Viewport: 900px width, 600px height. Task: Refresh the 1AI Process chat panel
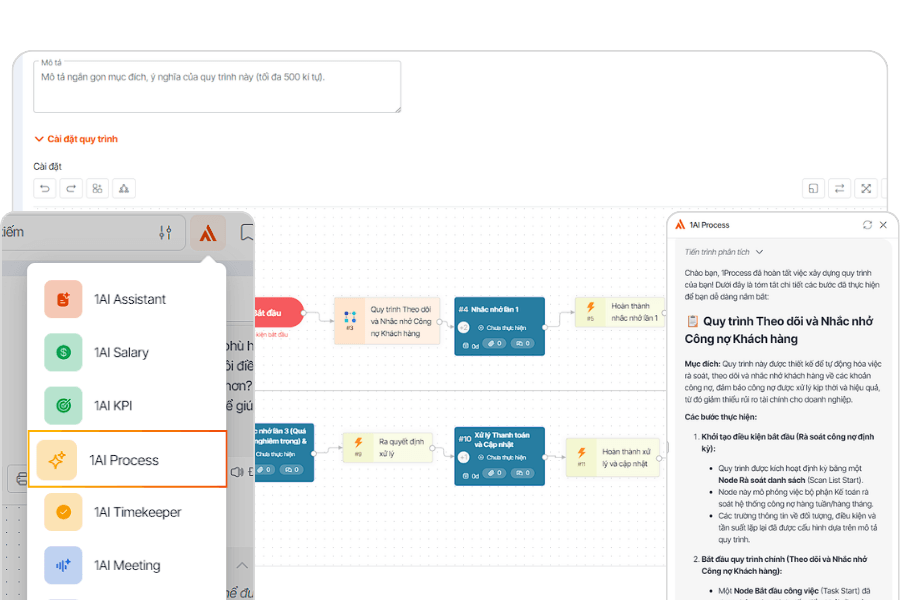867,225
